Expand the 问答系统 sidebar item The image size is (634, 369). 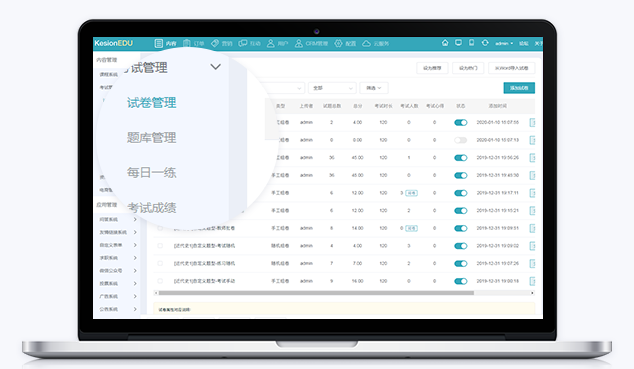tap(117, 219)
